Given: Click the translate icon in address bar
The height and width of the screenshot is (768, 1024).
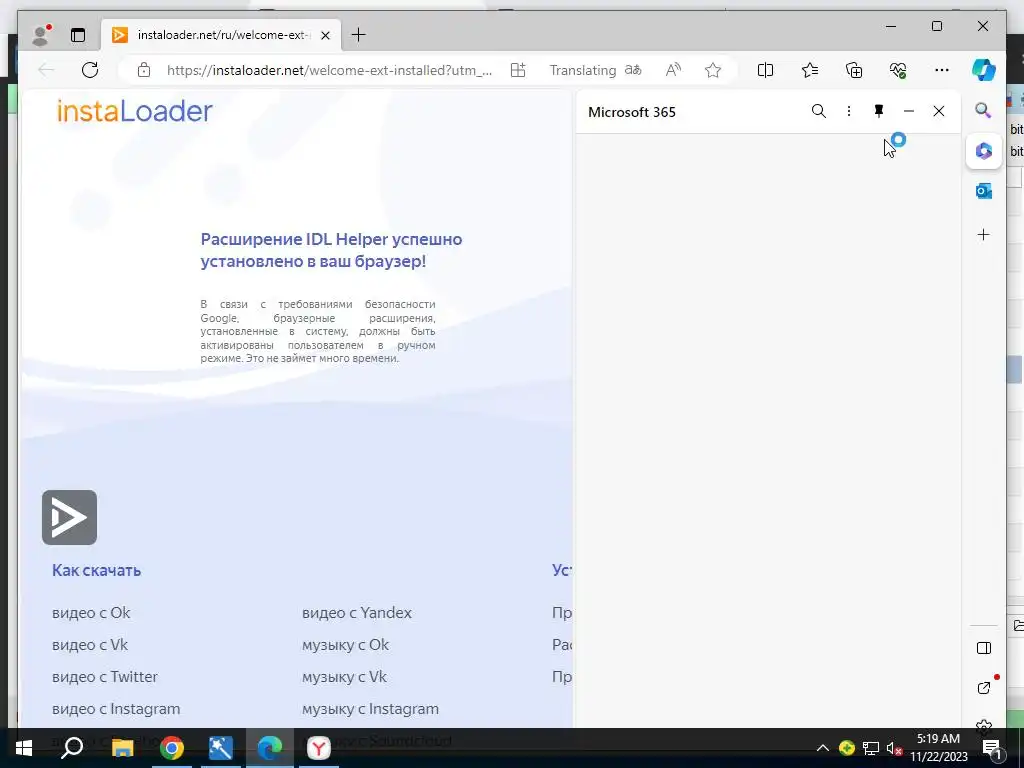Looking at the screenshot, I should (633, 70).
